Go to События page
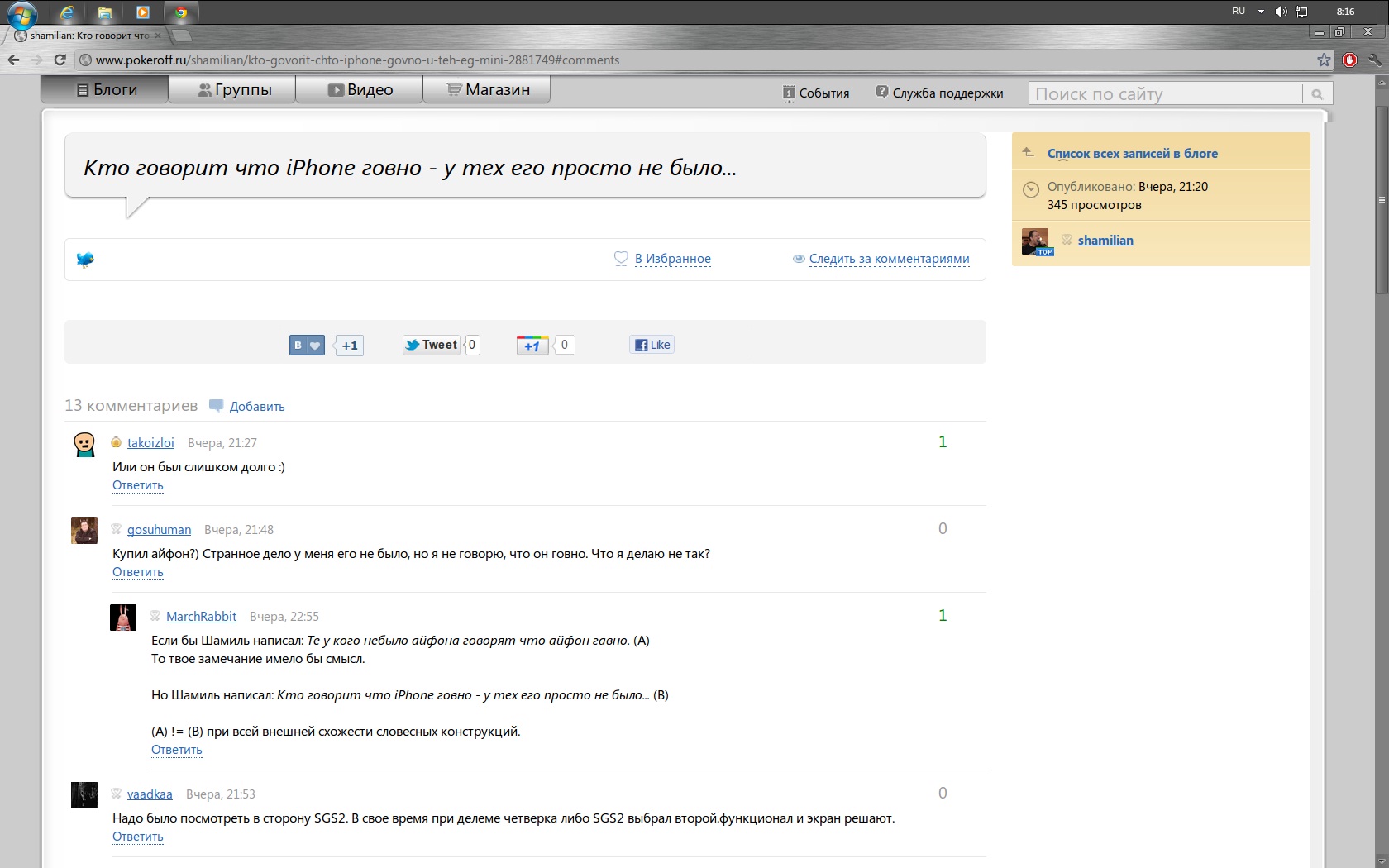The image size is (1389, 868). pyautogui.click(x=816, y=93)
